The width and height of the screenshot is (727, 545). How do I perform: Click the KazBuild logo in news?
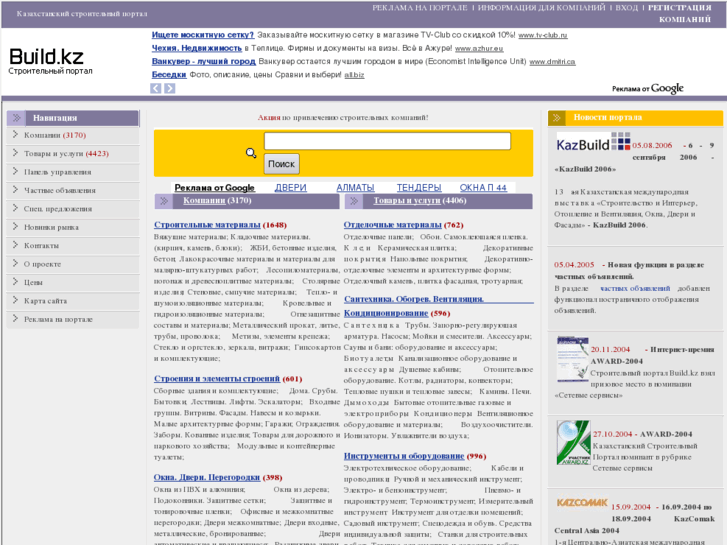click(x=593, y=142)
